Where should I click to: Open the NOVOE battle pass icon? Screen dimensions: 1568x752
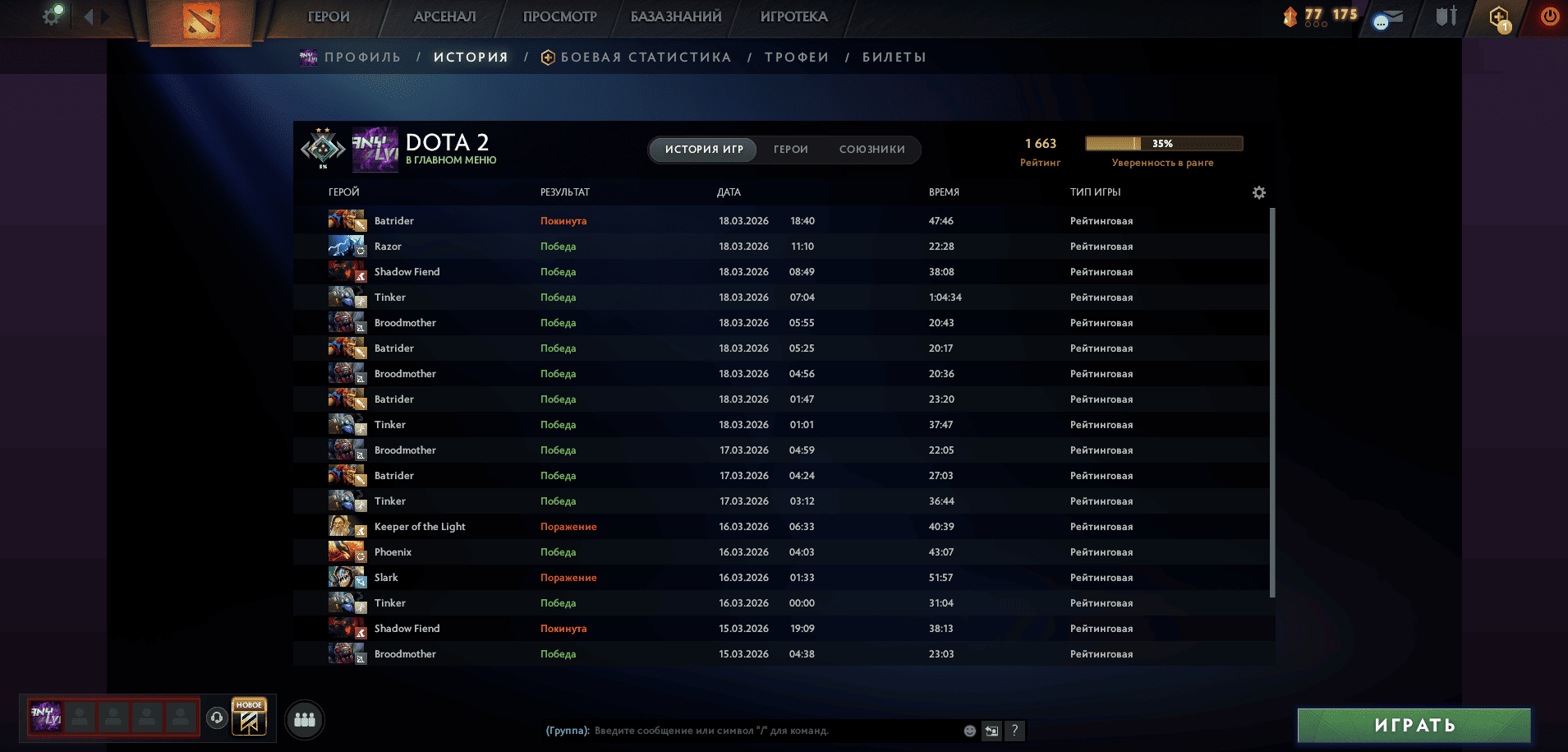click(x=248, y=716)
